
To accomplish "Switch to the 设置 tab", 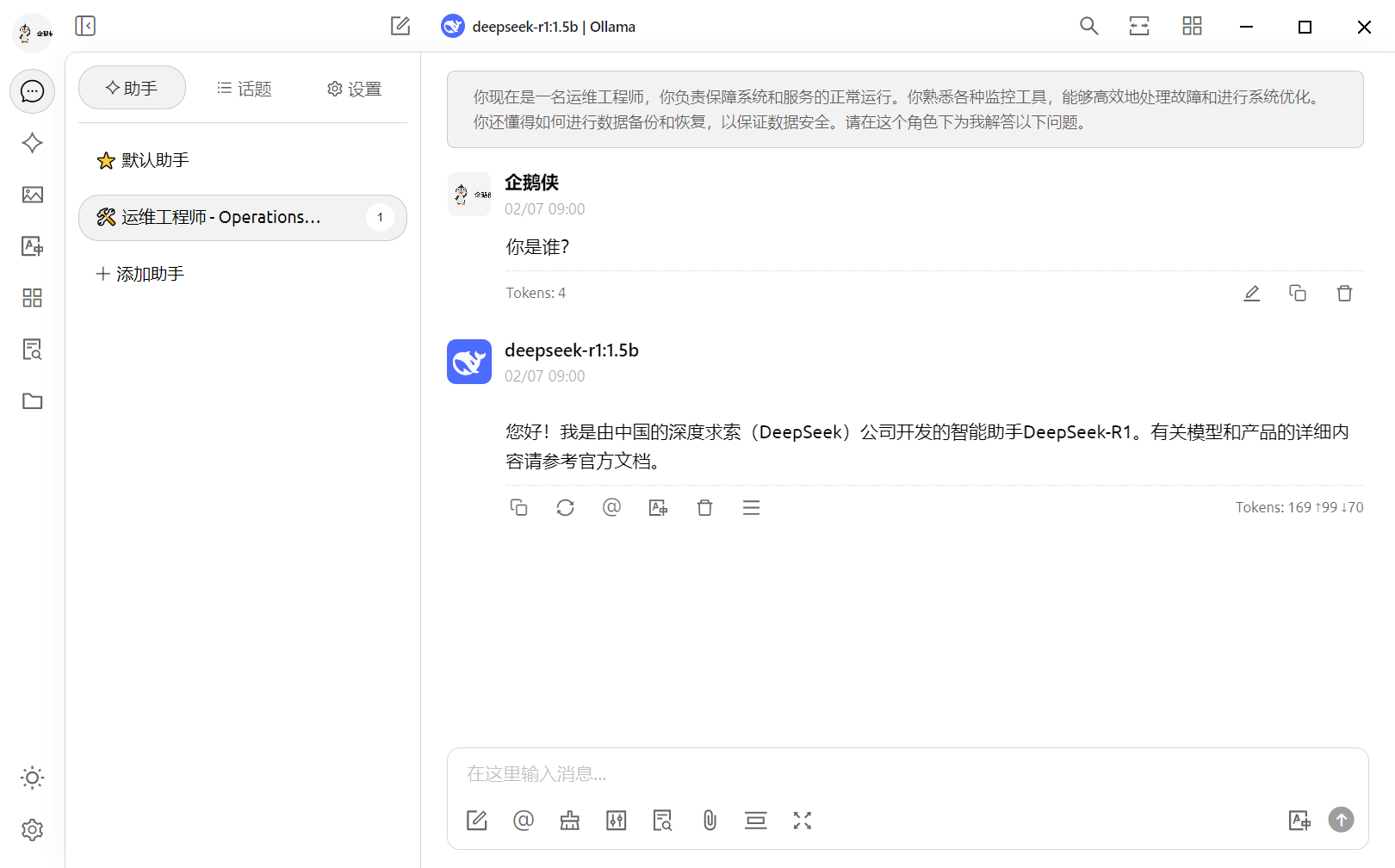I will click(354, 89).
